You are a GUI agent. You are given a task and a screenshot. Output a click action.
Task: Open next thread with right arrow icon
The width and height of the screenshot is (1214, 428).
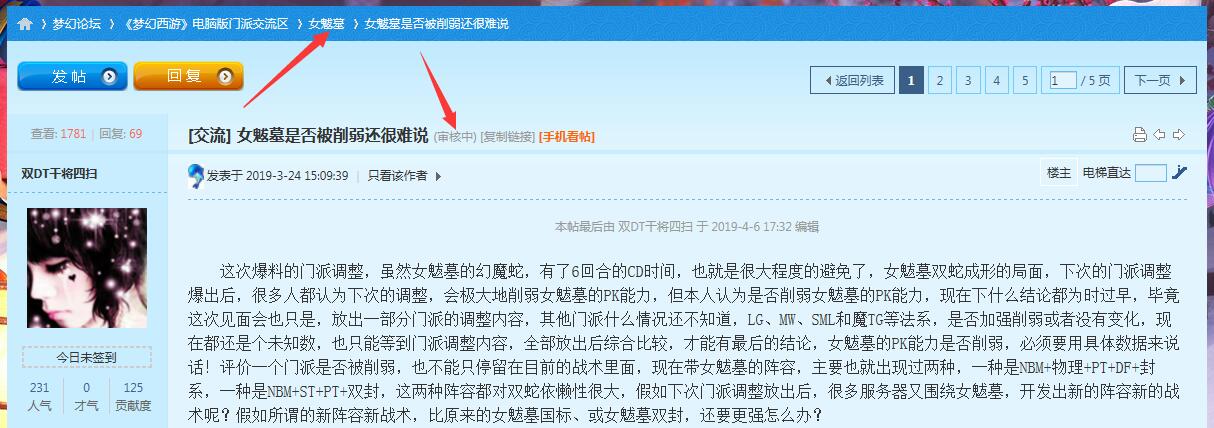[1179, 135]
